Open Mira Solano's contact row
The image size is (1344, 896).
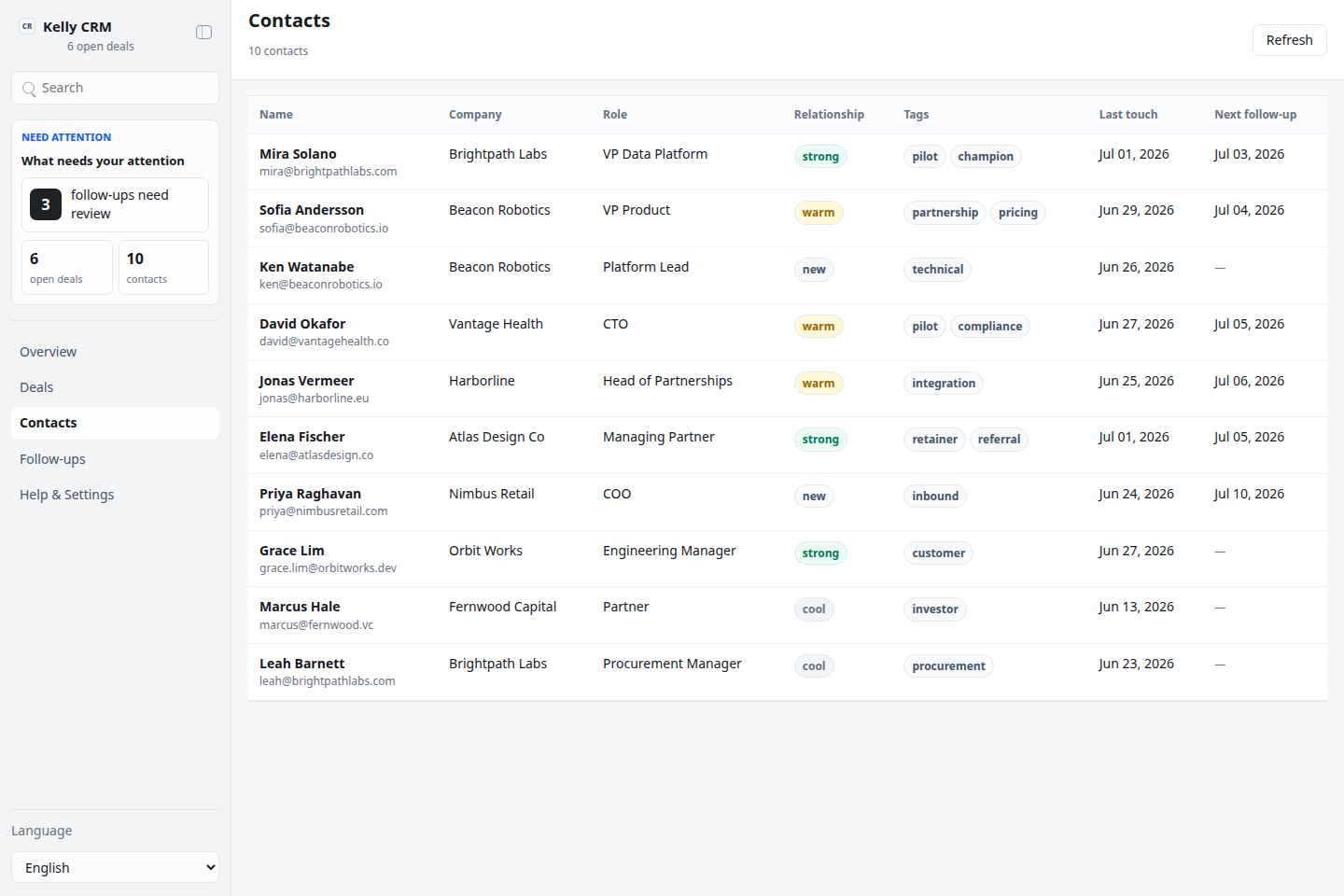click(x=787, y=162)
